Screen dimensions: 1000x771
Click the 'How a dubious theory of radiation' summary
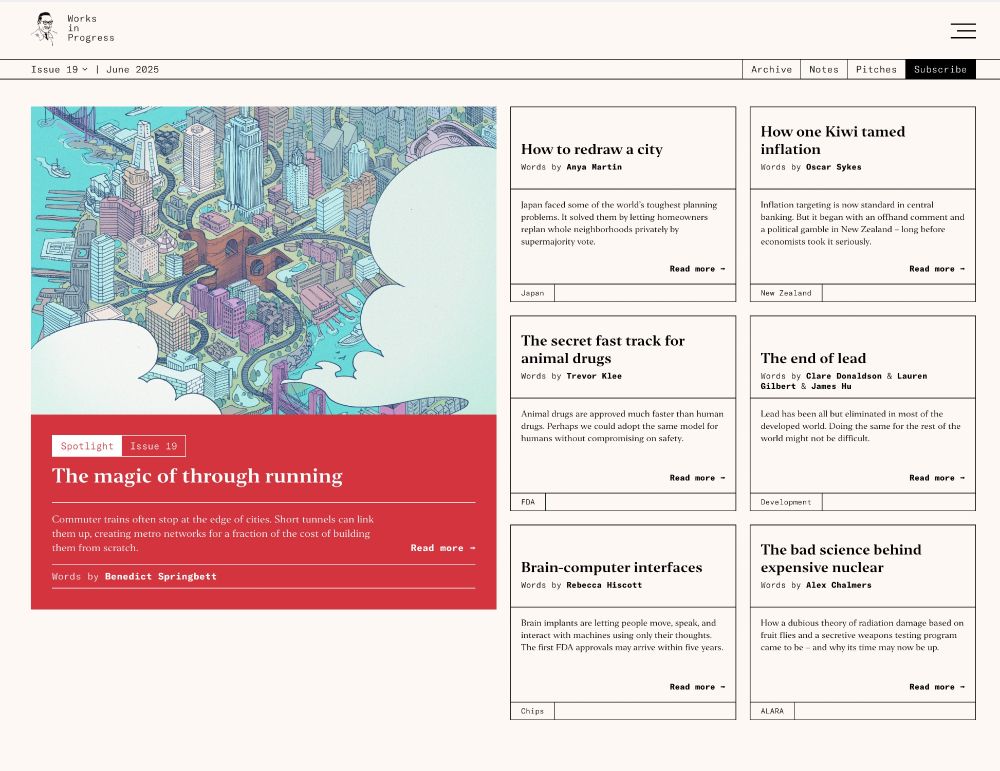(862, 635)
